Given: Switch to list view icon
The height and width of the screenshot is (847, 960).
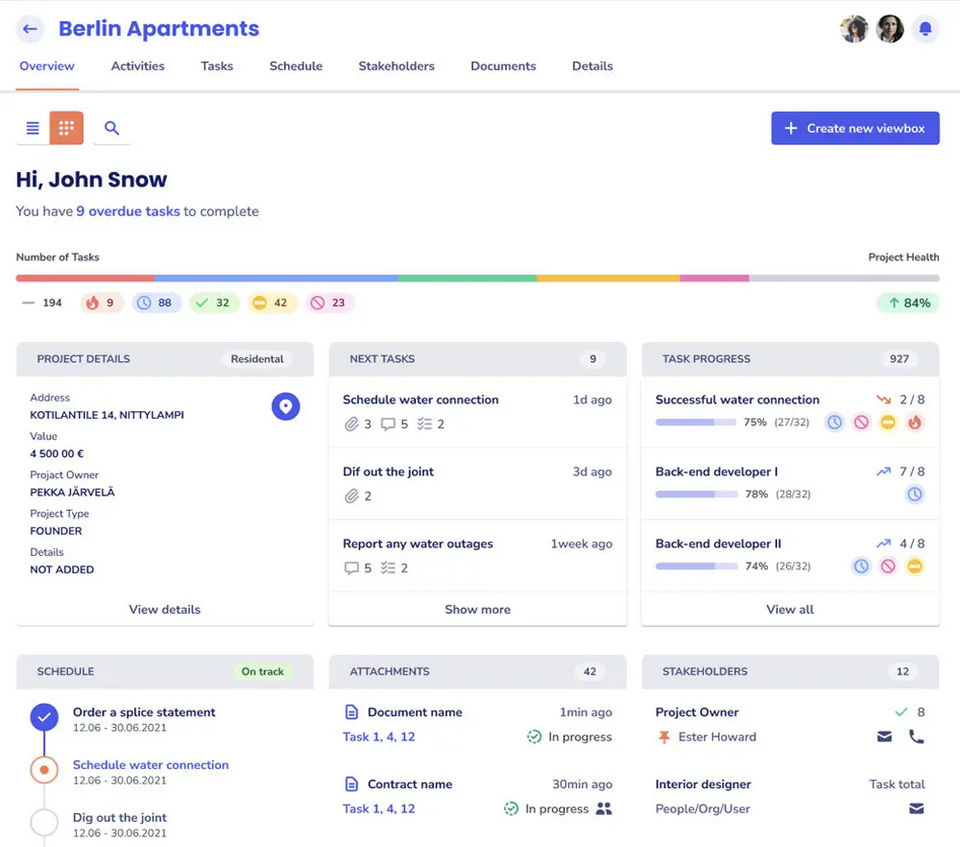Looking at the screenshot, I should tap(32, 128).
